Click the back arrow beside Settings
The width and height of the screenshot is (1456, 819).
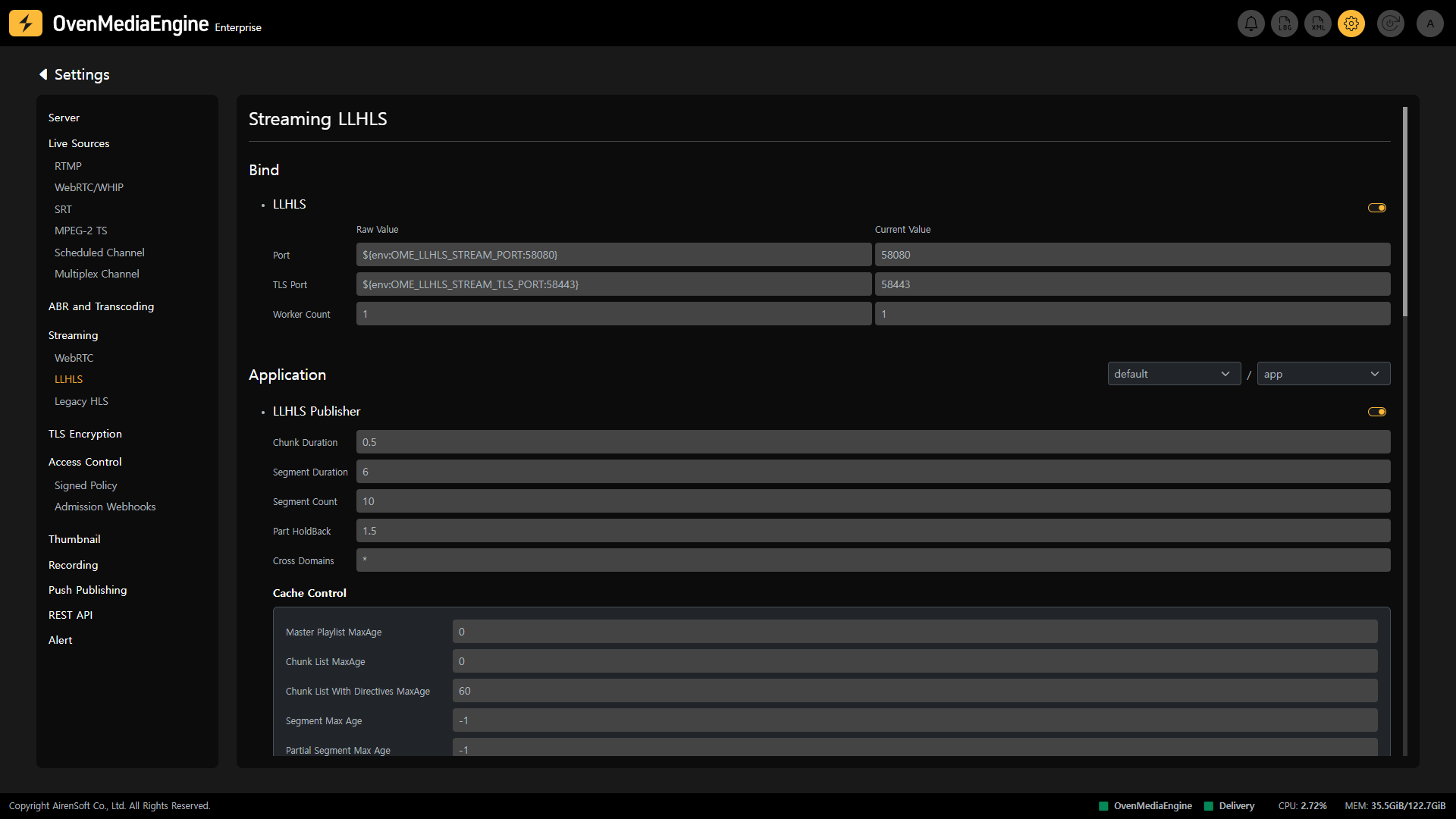point(43,74)
